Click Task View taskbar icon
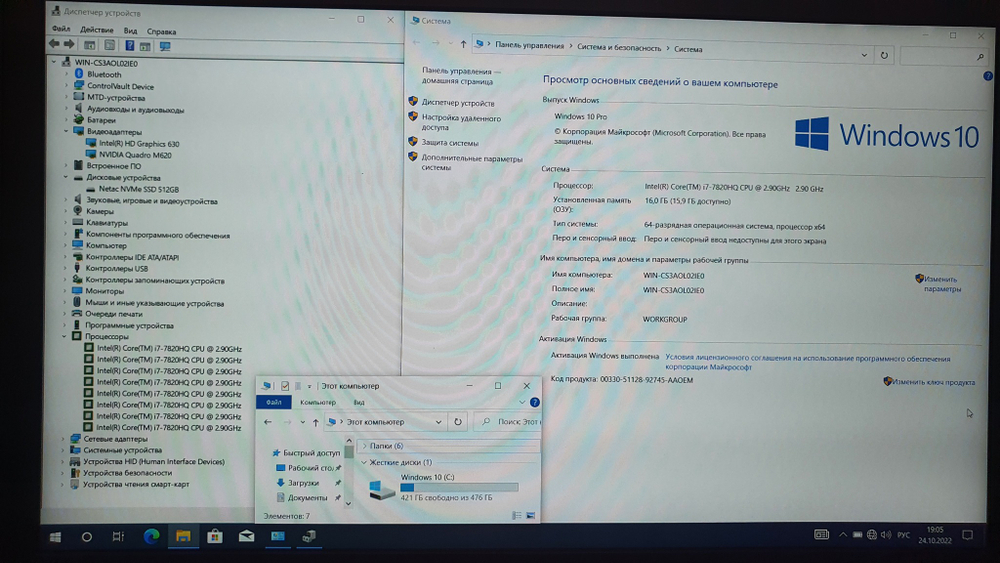 coord(118,537)
